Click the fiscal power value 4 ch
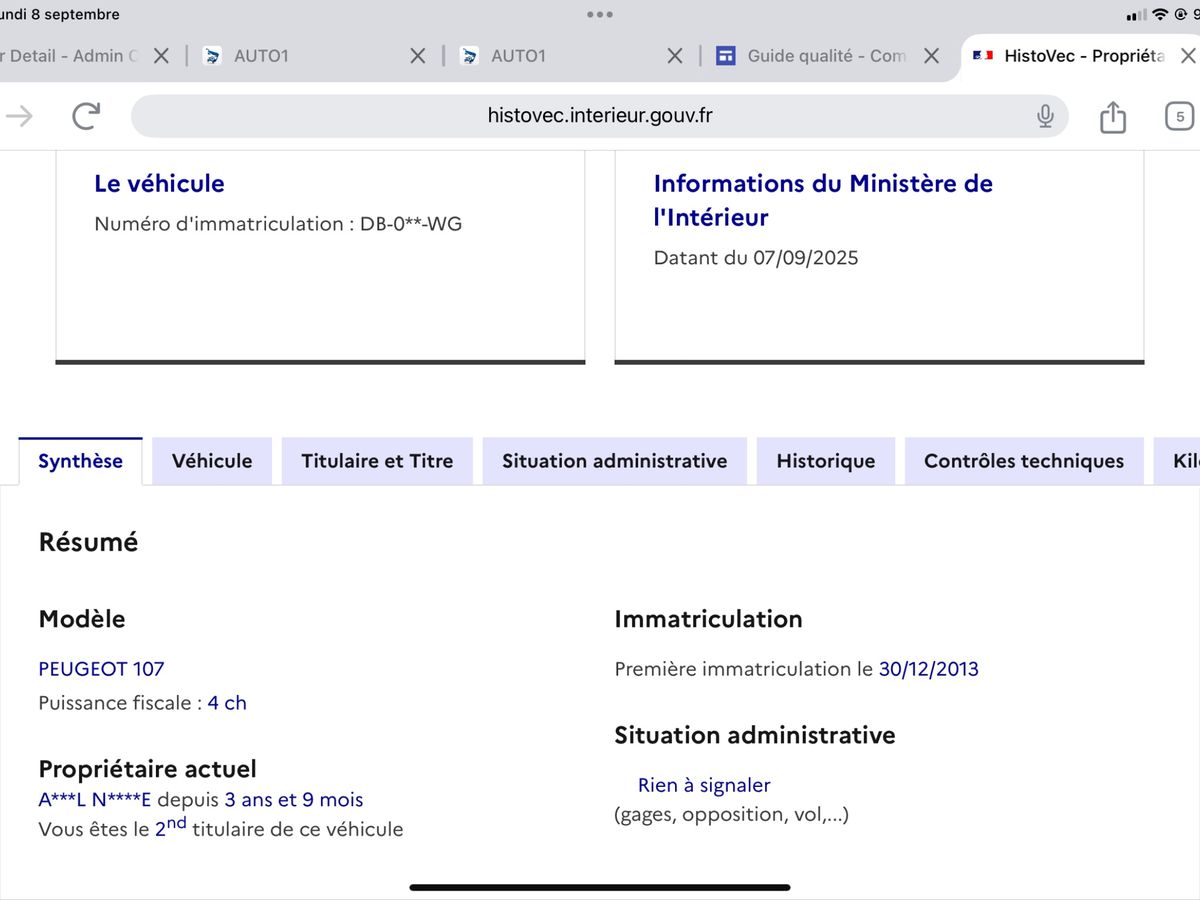1200x900 pixels. pyautogui.click(x=227, y=703)
